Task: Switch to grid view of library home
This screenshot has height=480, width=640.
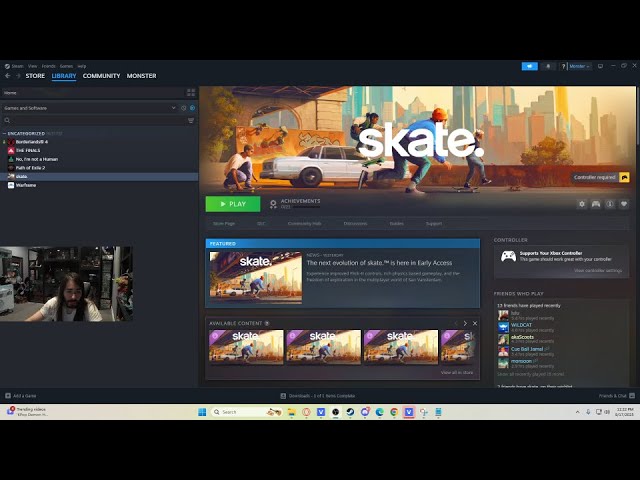Action: (191, 93)
